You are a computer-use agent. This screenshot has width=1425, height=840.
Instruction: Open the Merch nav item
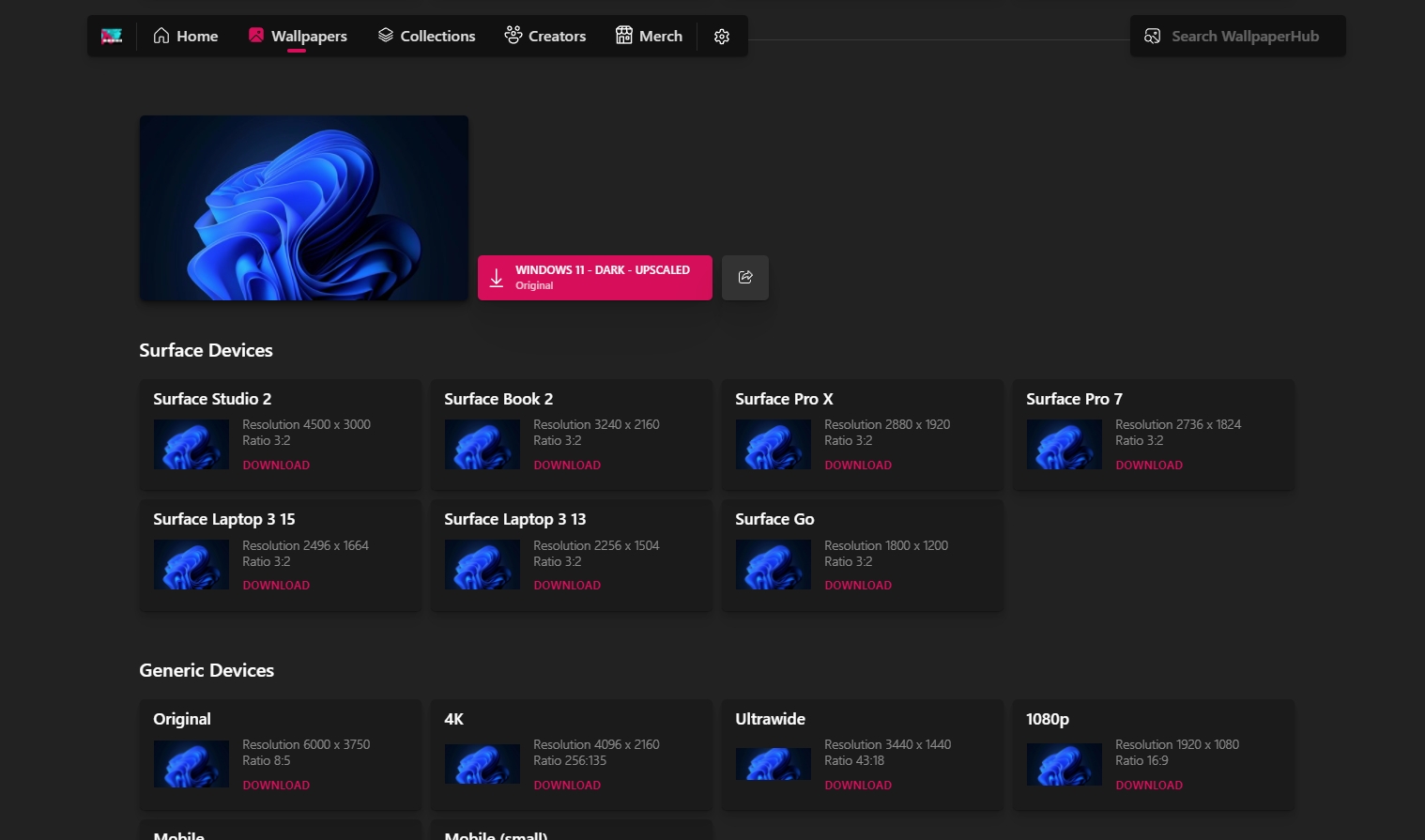pos(649,36)
